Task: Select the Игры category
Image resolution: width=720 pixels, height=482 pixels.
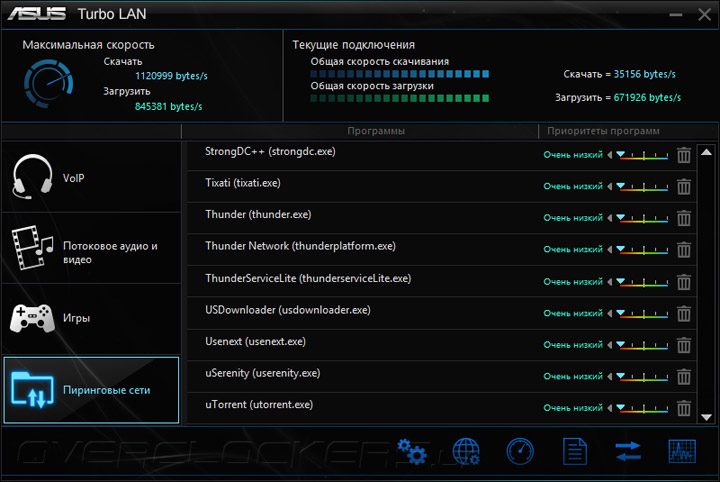Action: tap(91, 319)
